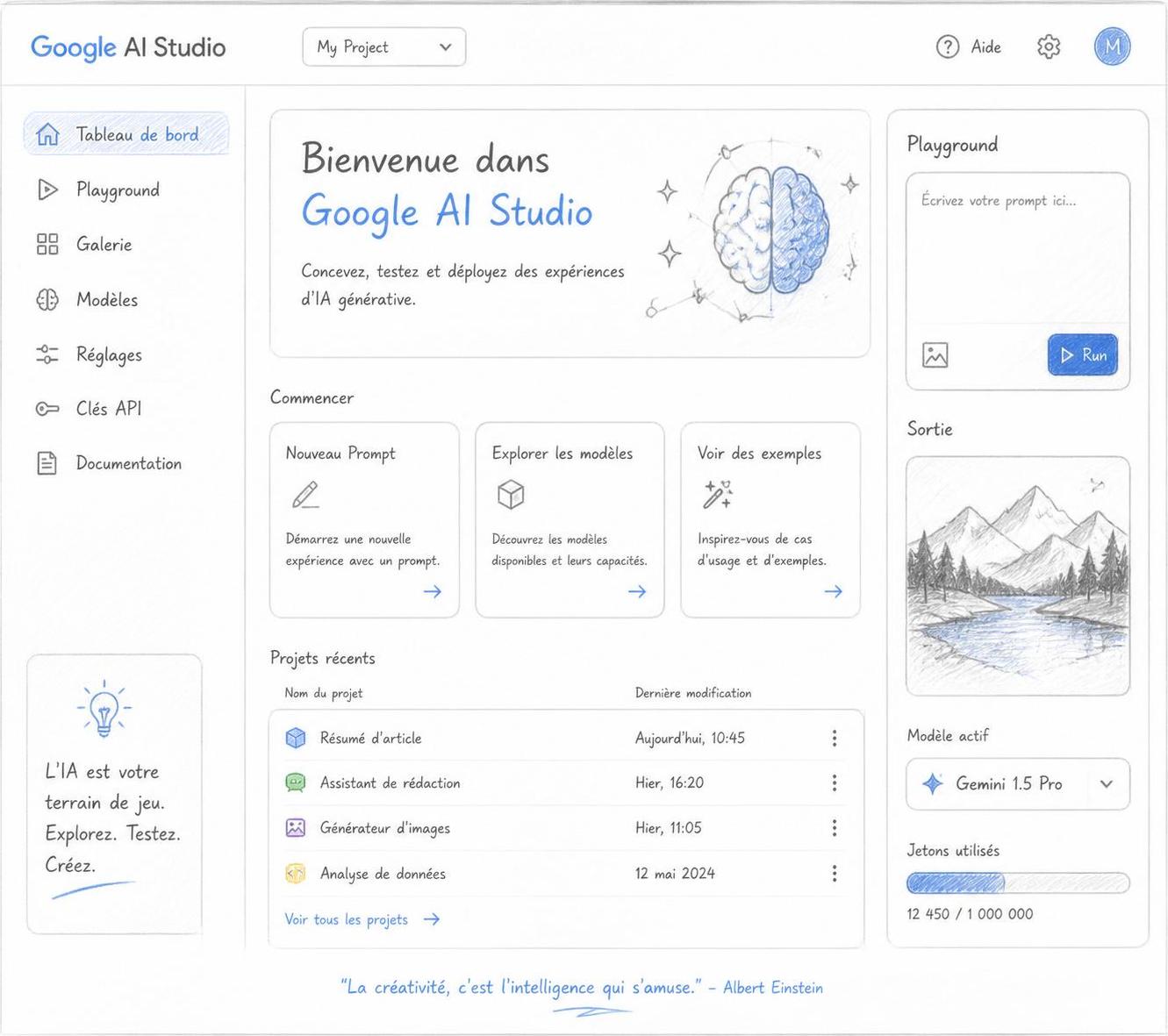Click the cube icon in Explorer les modèles

coord(511,495)
